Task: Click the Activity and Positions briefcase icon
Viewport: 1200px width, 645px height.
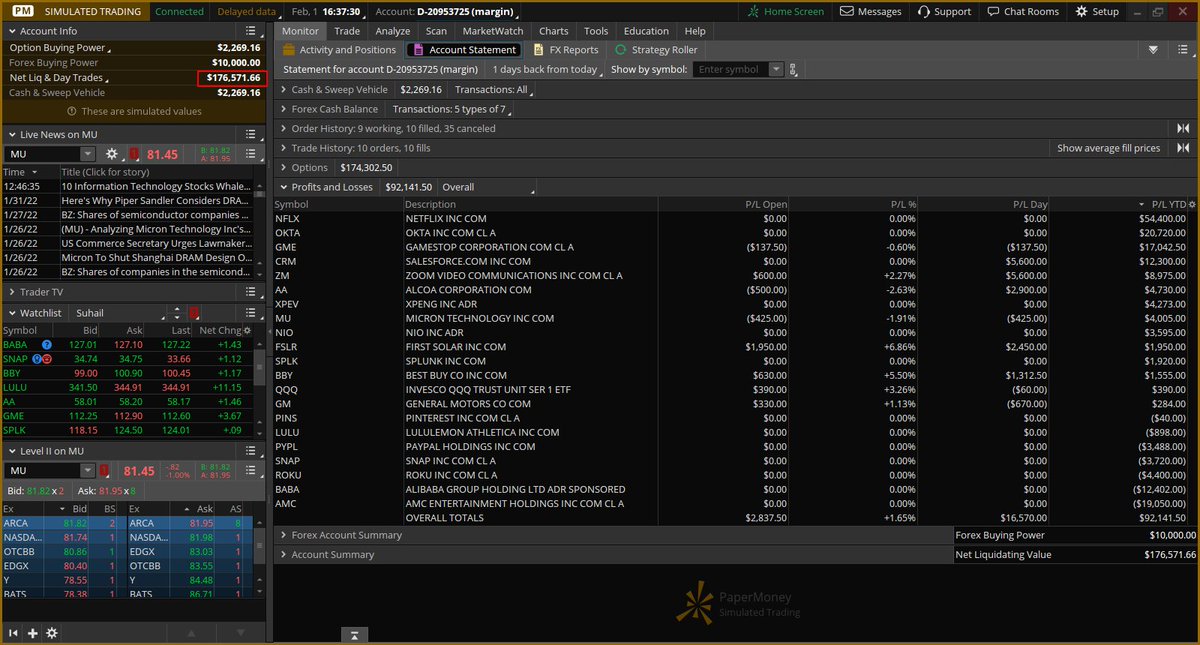Action: click(x=289, y=50)
